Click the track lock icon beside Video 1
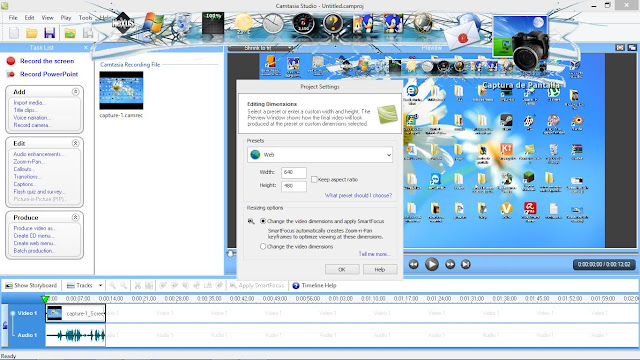Viewport: 640px width, 360px height. (x=5, y=325)
